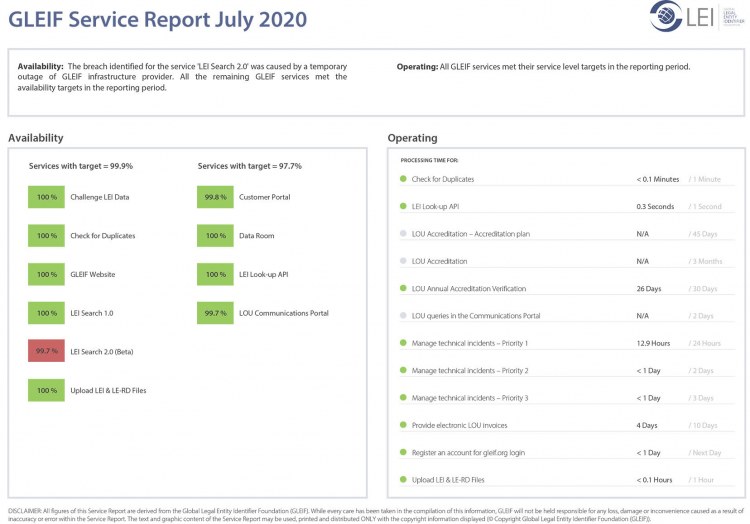Click the Data Room service label

point(256,236)
